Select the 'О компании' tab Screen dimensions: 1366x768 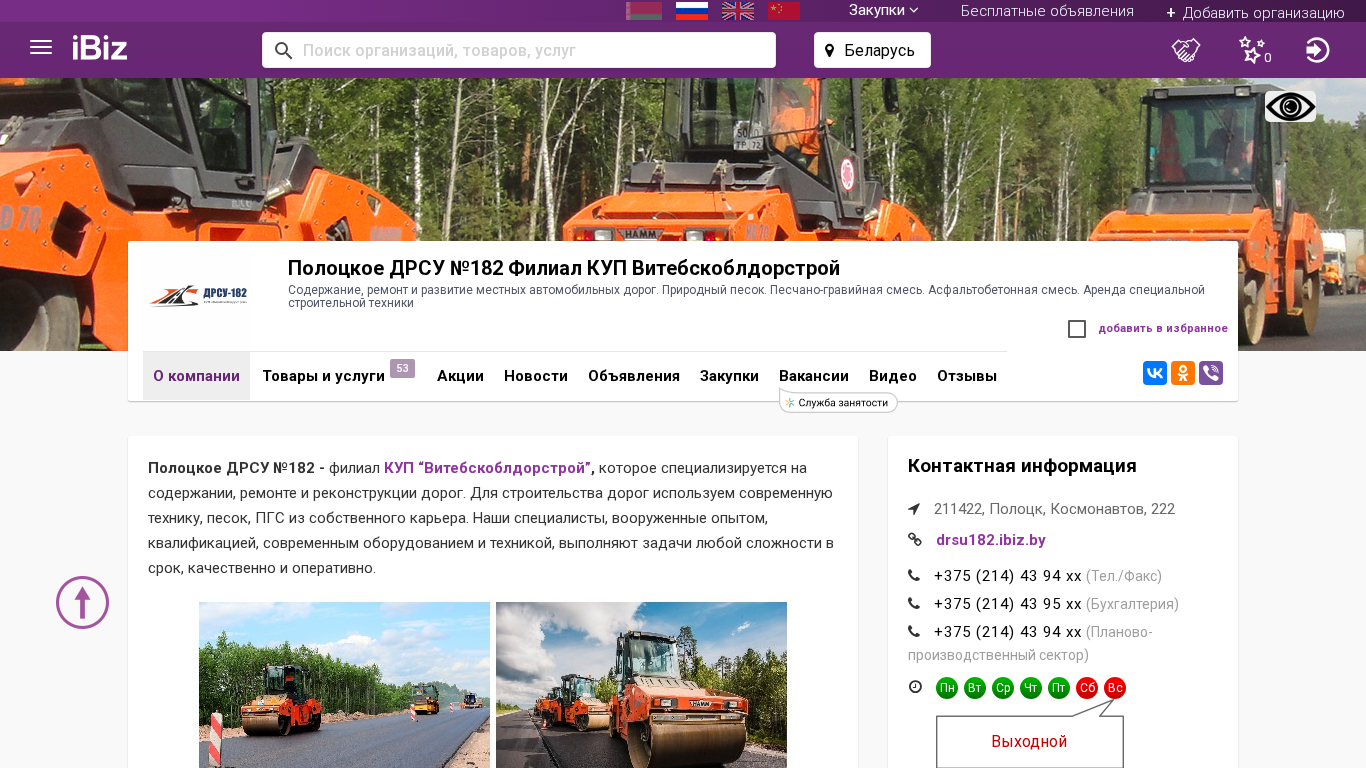[196, 376]
